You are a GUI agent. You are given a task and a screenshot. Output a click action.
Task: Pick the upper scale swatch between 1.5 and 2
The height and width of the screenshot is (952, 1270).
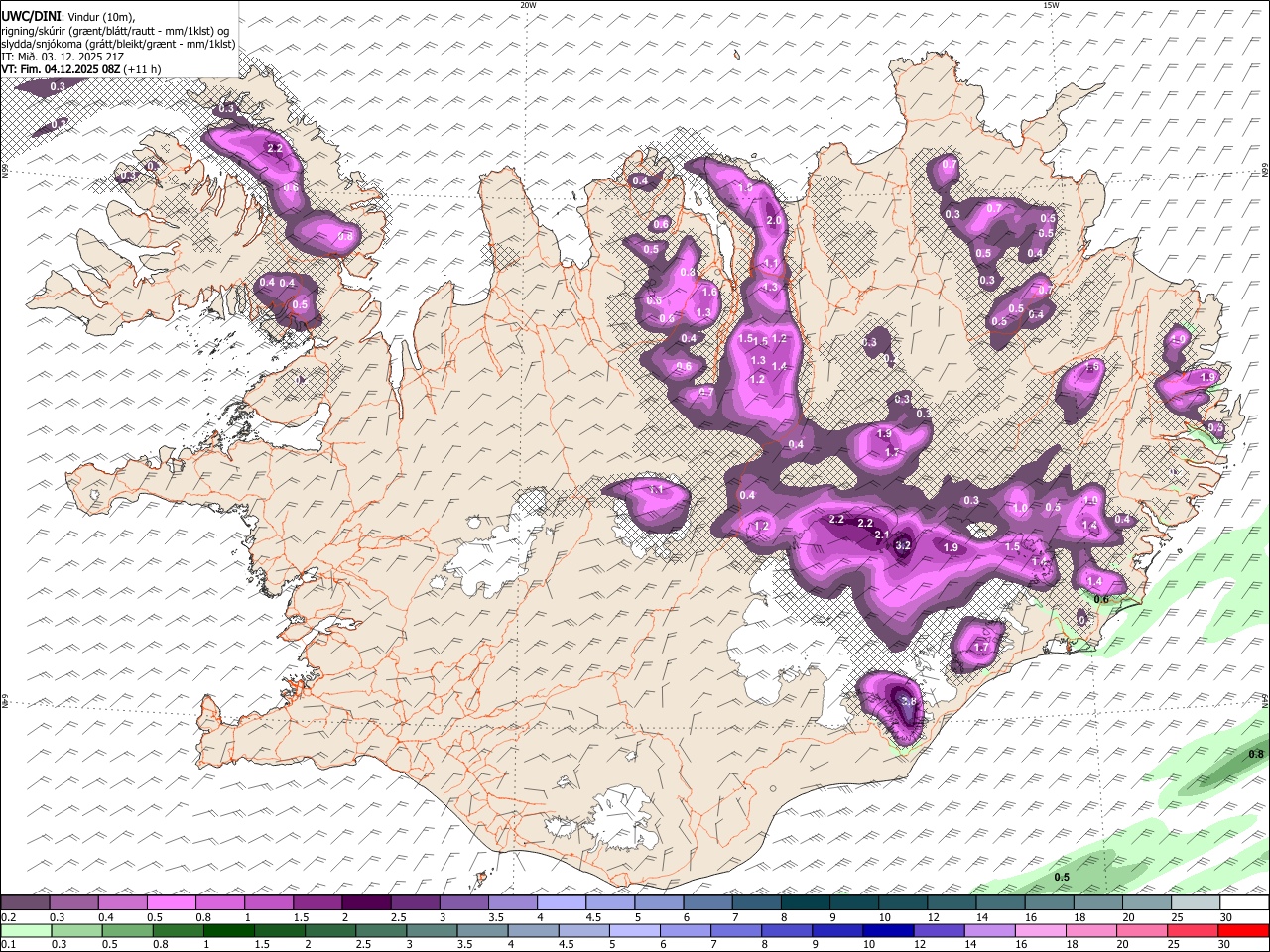point(317,903)
